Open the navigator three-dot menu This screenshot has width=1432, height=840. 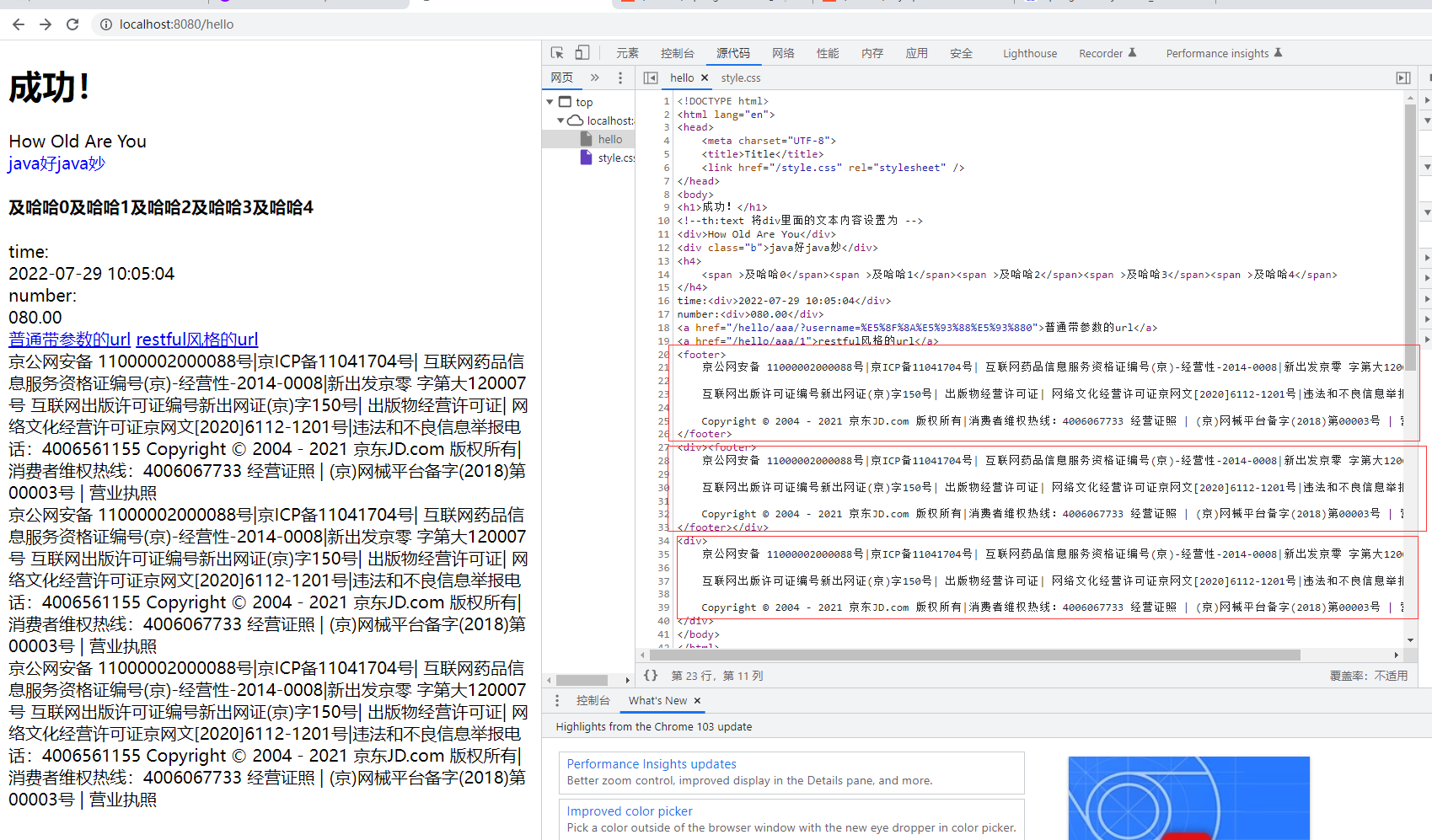click(x=620, y=78)
